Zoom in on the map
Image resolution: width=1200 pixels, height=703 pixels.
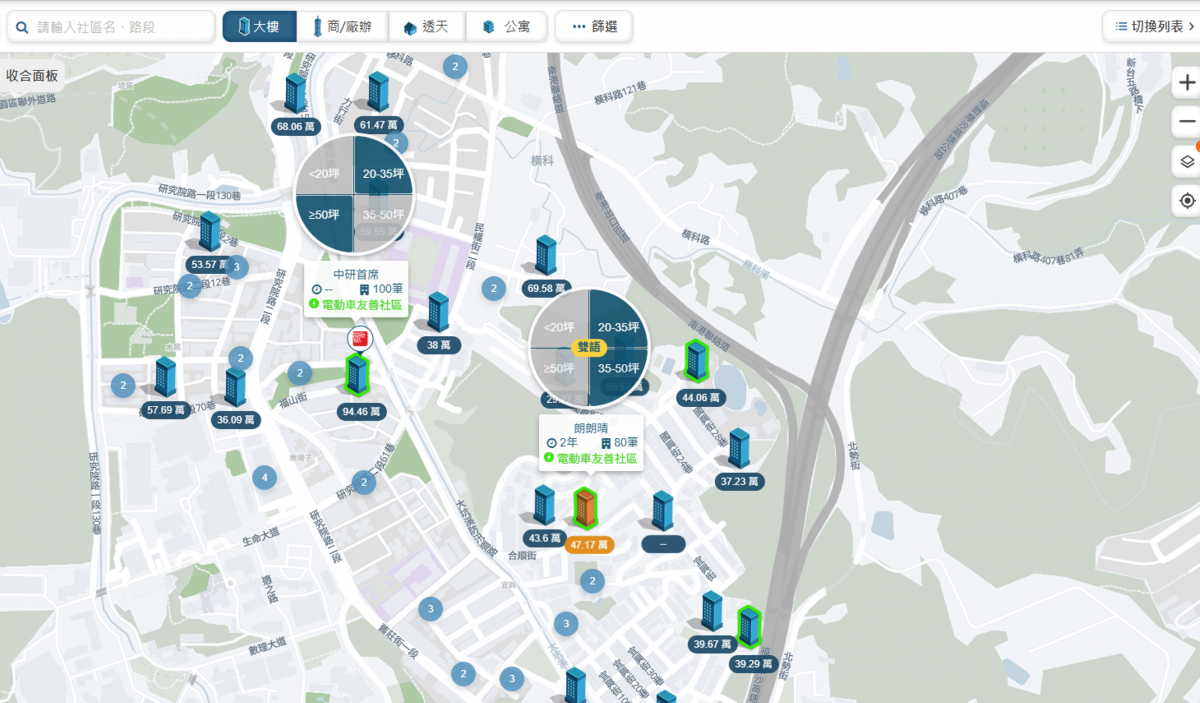tap(1186, 83)
